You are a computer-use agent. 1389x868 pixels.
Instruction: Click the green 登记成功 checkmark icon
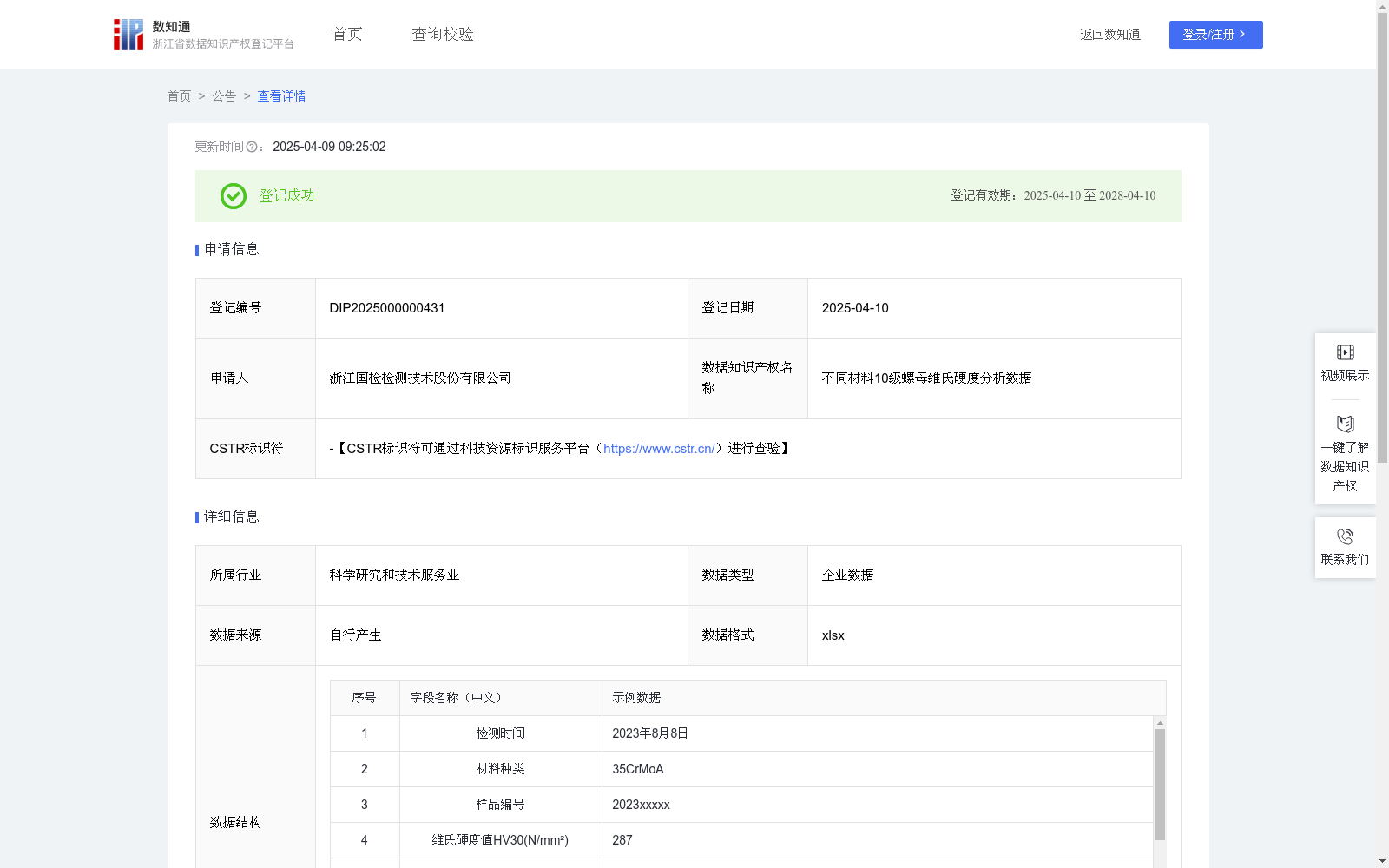pos(234,196)
